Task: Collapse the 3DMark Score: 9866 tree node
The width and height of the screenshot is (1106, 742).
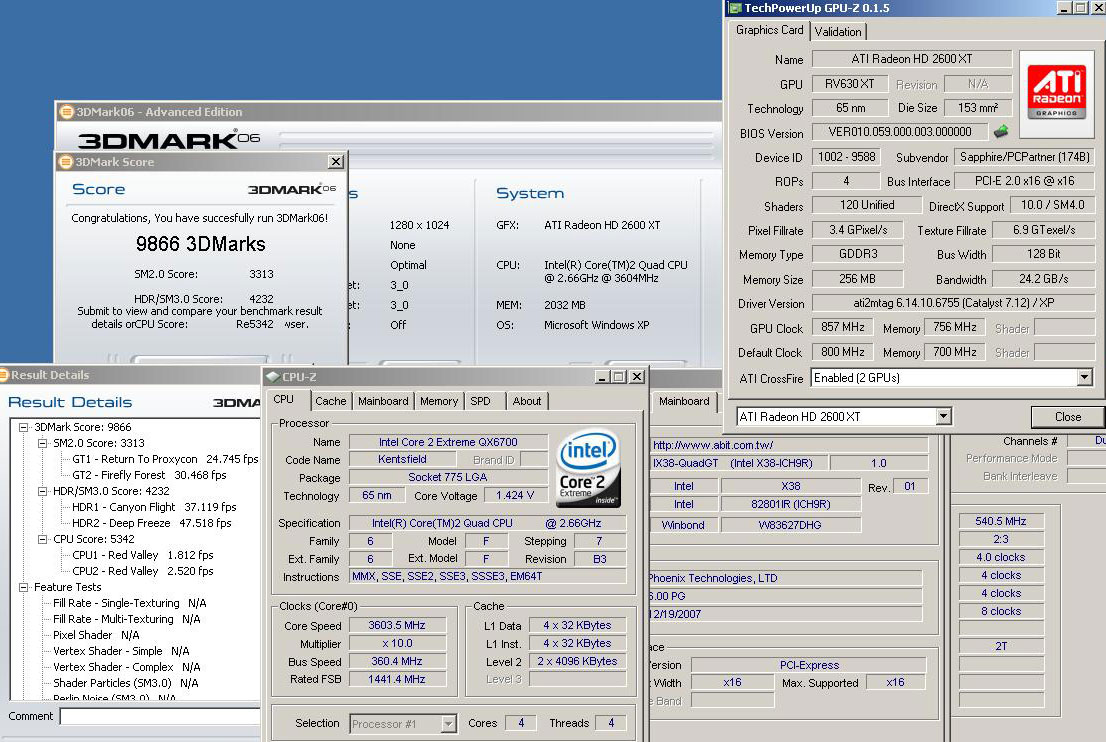Action: click(23, 427)
